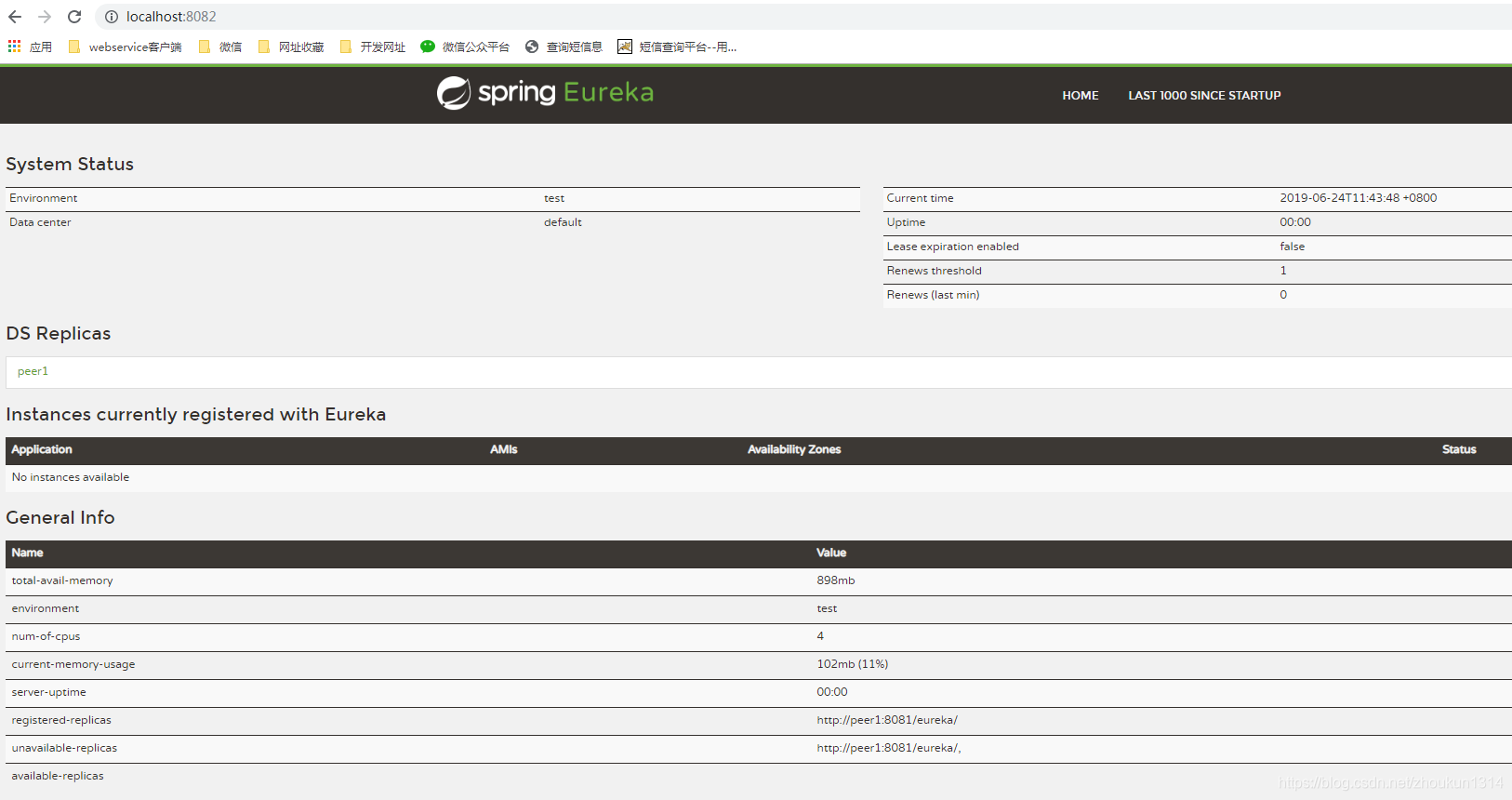This screenshot has height=800, width=1512.
Task: Click the Application column header
Action: 42,449
